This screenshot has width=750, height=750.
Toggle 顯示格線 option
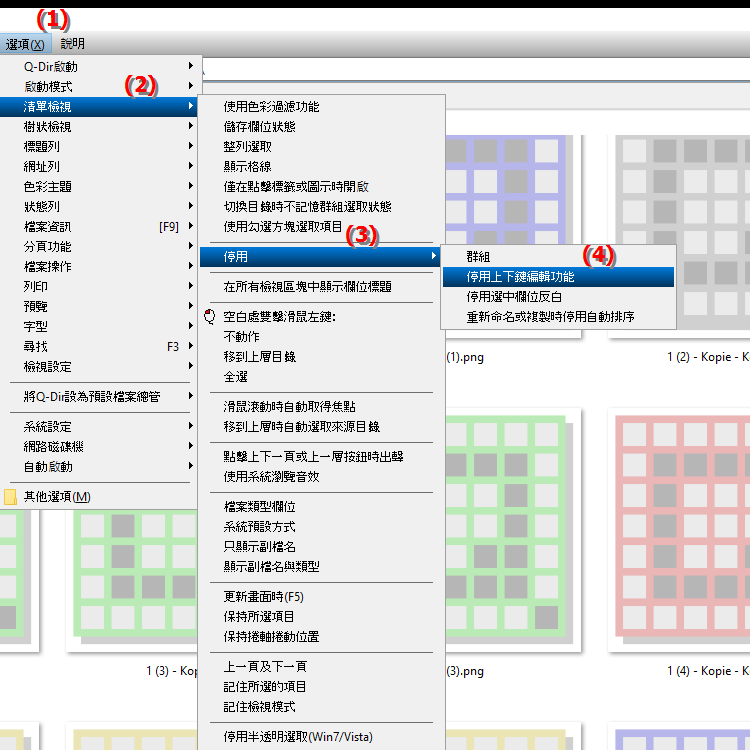(321, 166)
